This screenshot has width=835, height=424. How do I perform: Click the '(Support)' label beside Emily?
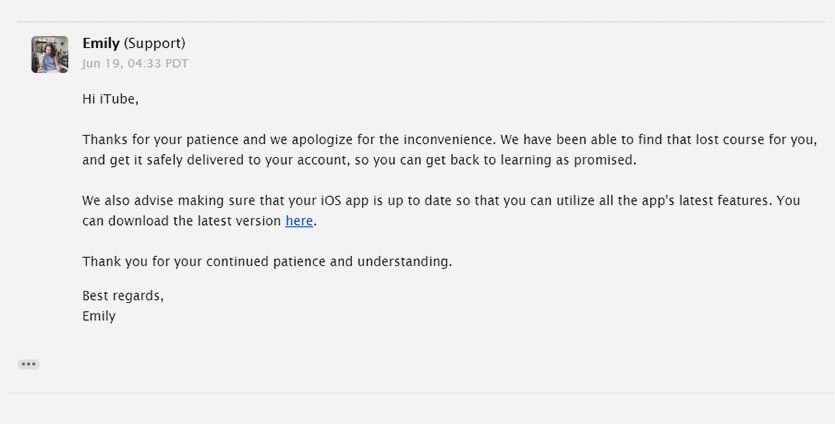click(x=155, y=43)
